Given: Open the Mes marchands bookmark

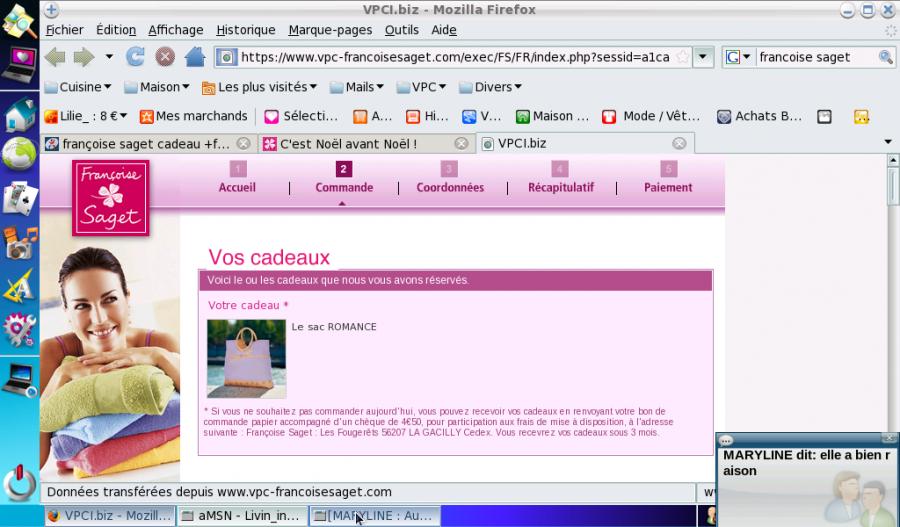Looking at the screenshot, I should 194,116.
